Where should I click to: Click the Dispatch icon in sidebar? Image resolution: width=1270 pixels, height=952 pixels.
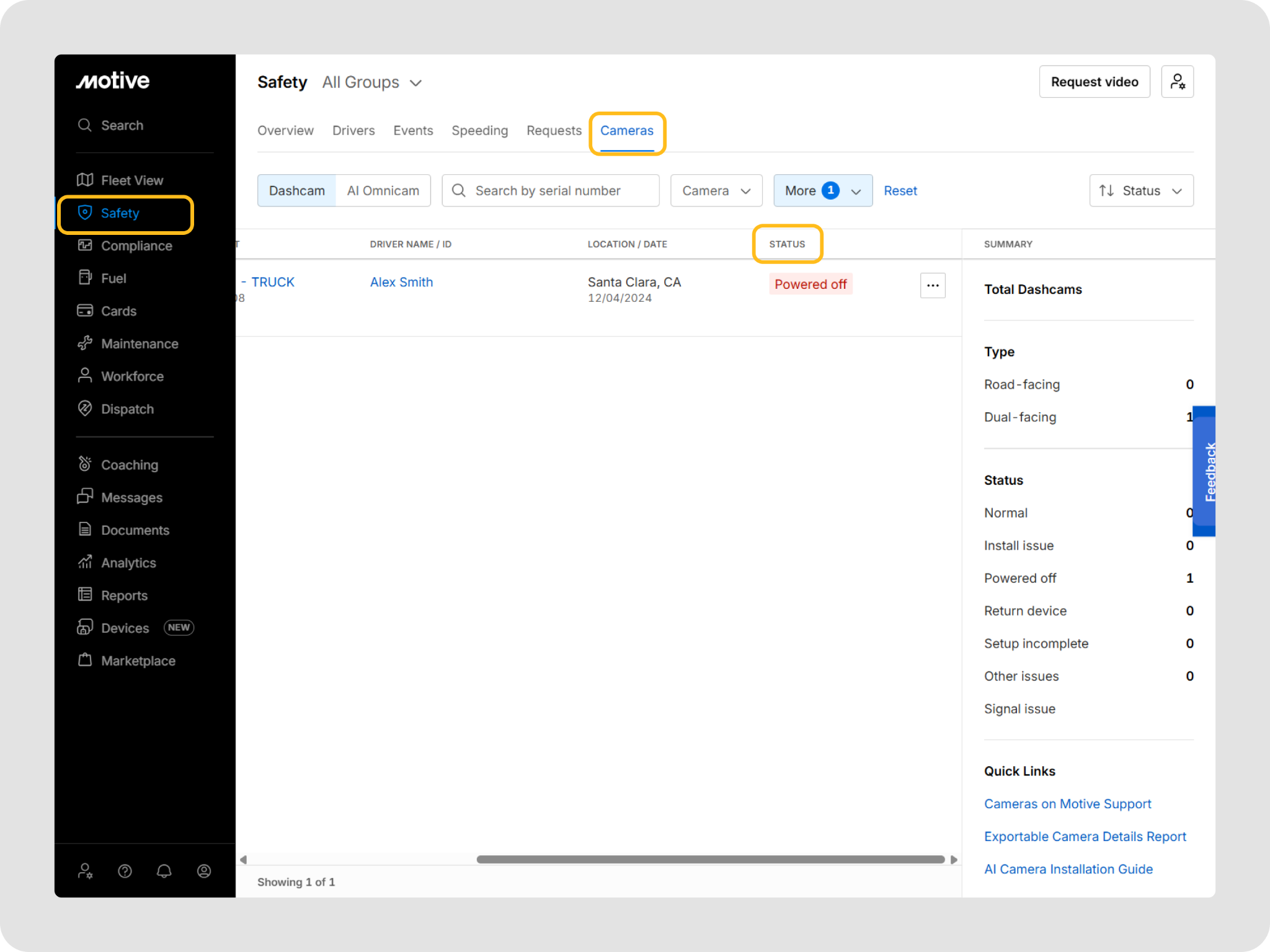[85, 408]
